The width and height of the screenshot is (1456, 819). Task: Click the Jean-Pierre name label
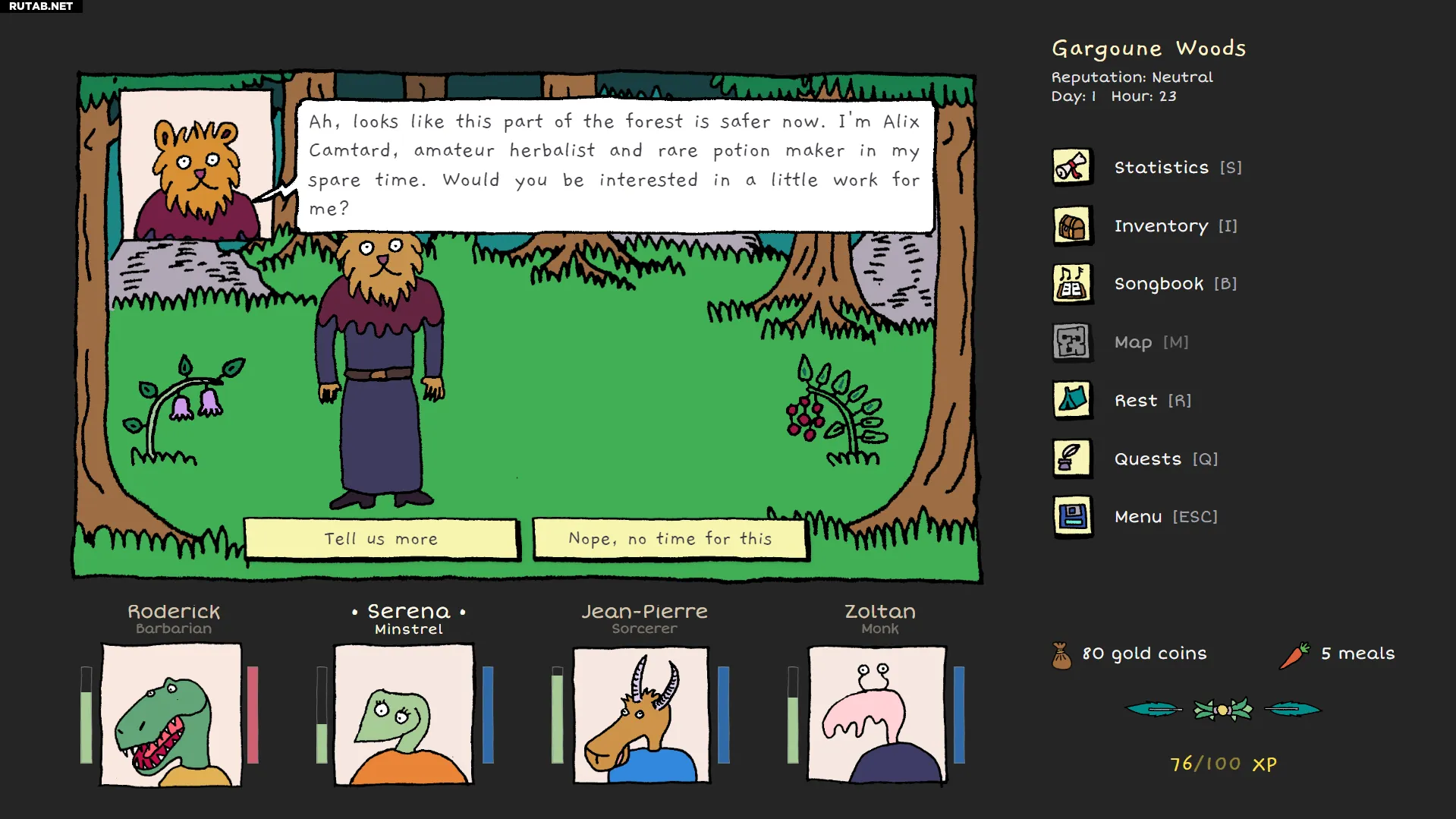(644, 611)
